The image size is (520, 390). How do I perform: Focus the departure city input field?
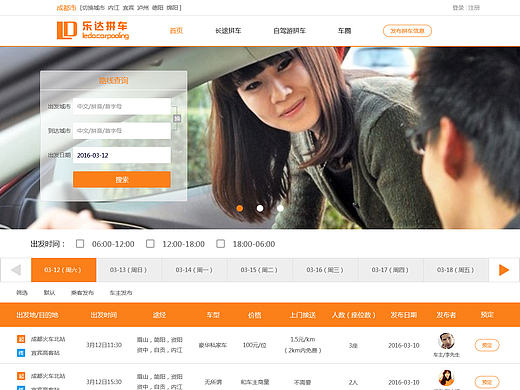coord(122,106)
